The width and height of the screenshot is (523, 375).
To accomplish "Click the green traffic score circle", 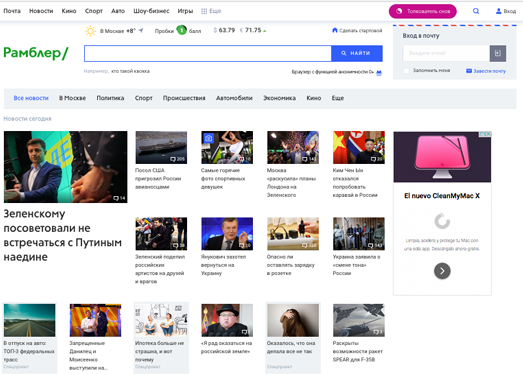I will pos(181,30).
